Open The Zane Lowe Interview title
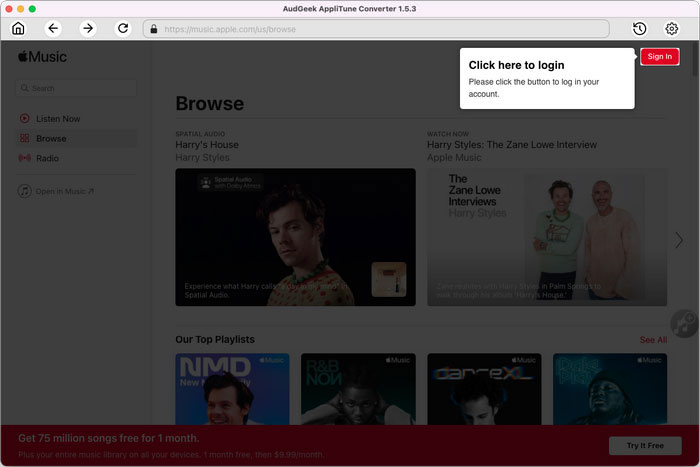Viewport: 700px width, 467px height. click(x=512, y=145)
